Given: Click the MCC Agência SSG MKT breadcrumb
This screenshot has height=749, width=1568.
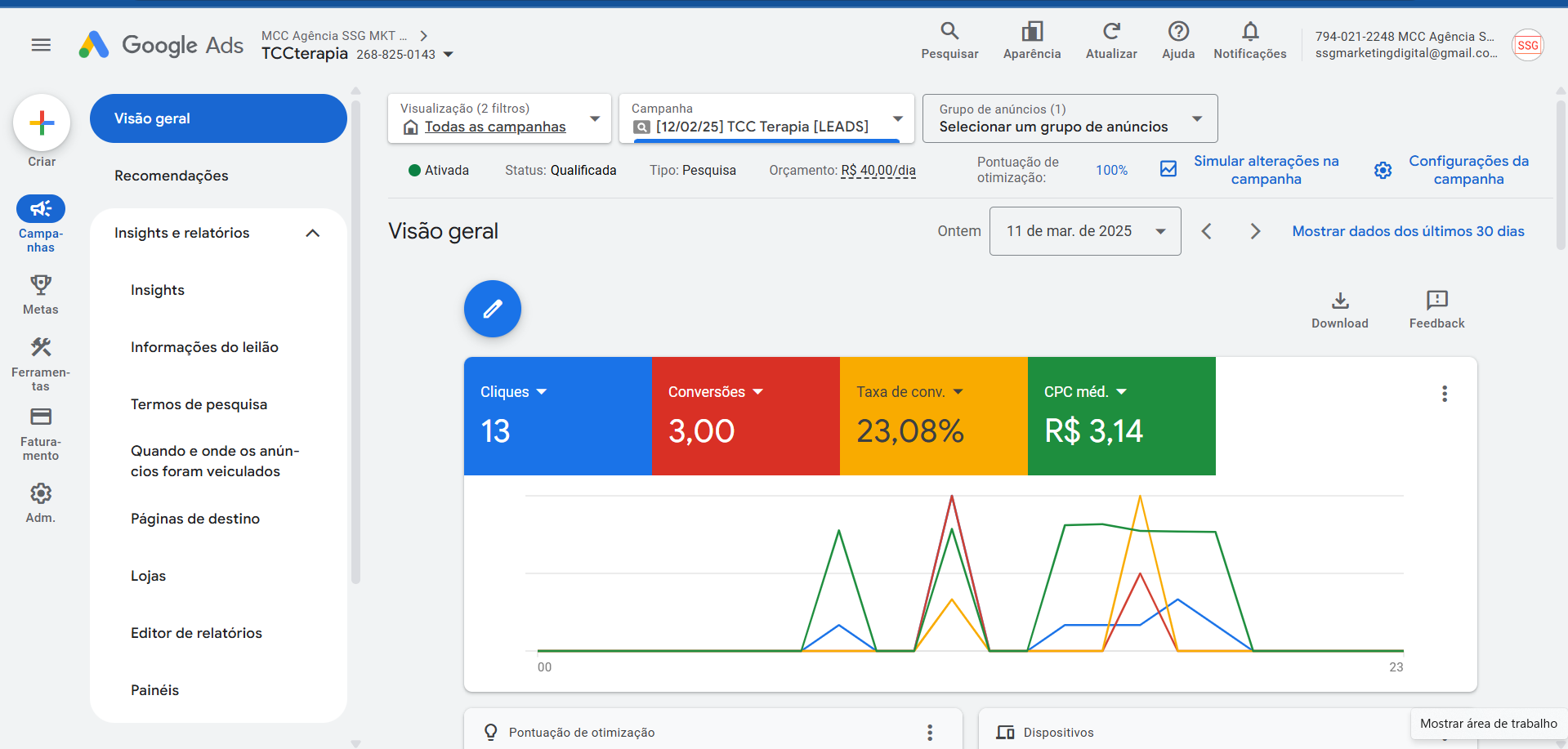Looking at the screenshot, I should point(334,36).
